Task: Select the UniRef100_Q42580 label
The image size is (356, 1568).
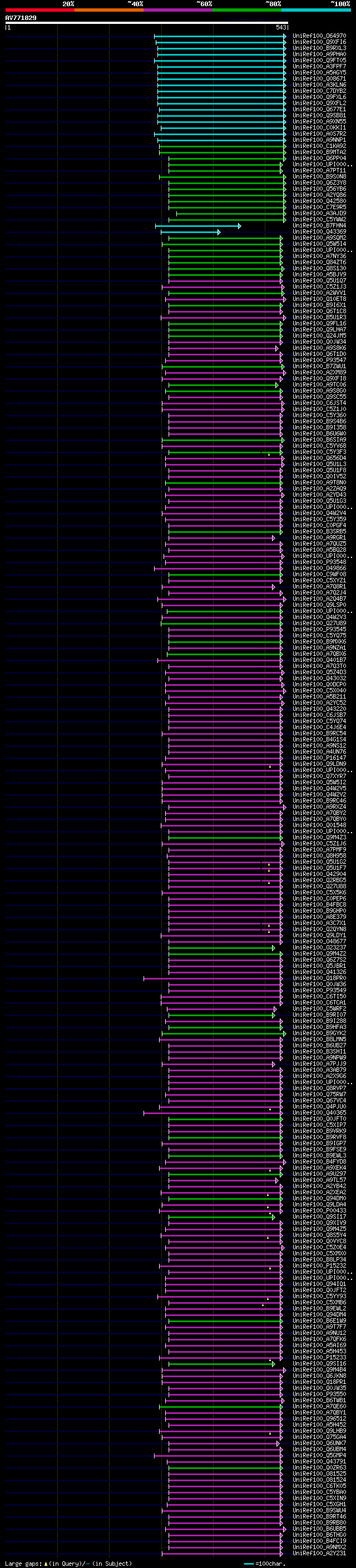Action: [x=319, y=201]
